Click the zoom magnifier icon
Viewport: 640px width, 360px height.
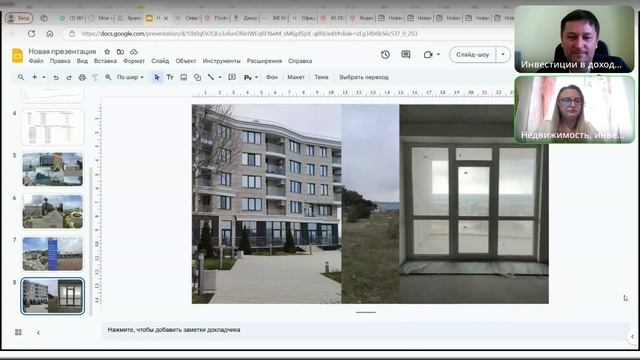tap(108, 77)
